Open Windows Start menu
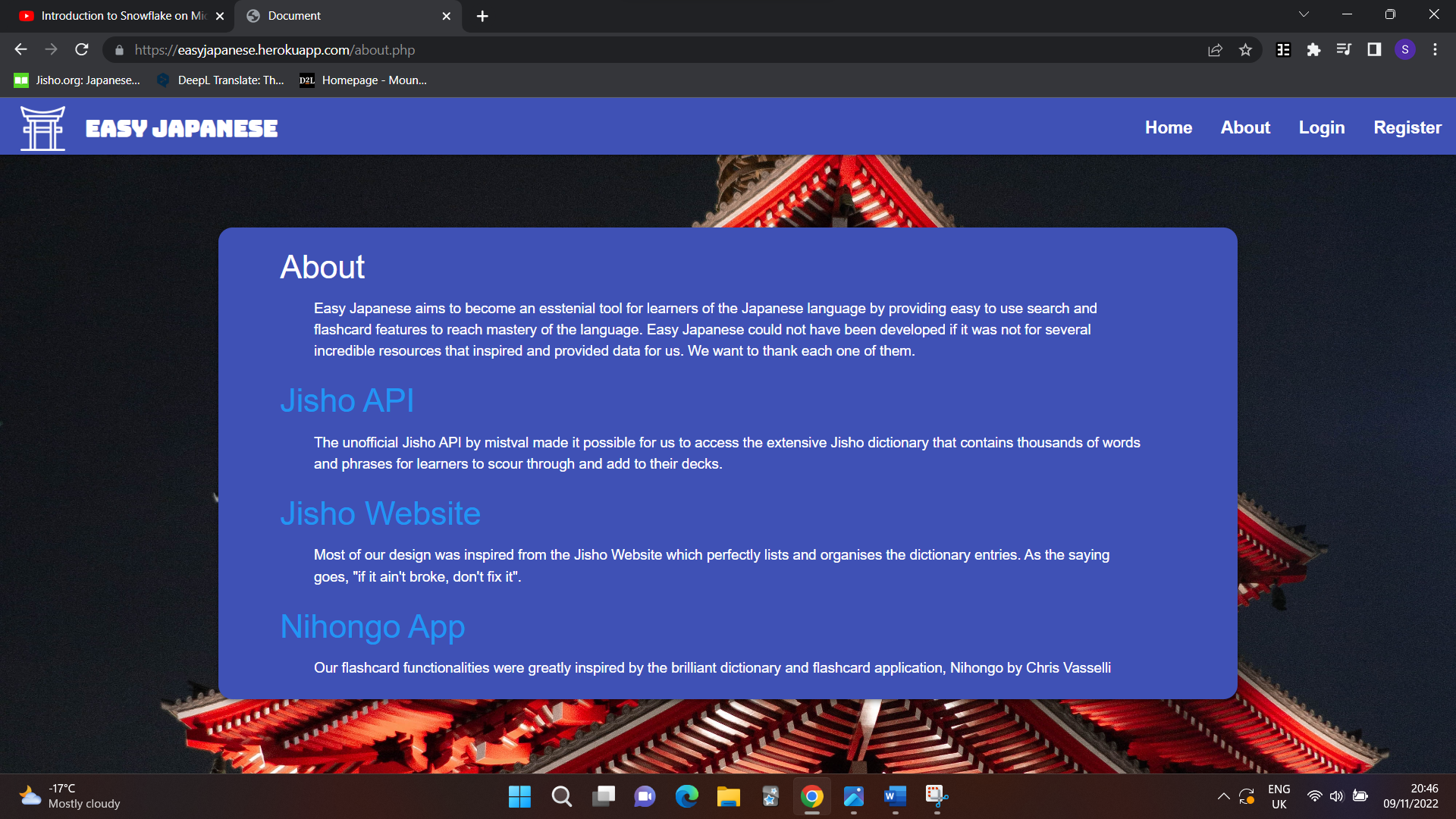The height and width of the screenshot is (819, 1456). click(519, 796)
